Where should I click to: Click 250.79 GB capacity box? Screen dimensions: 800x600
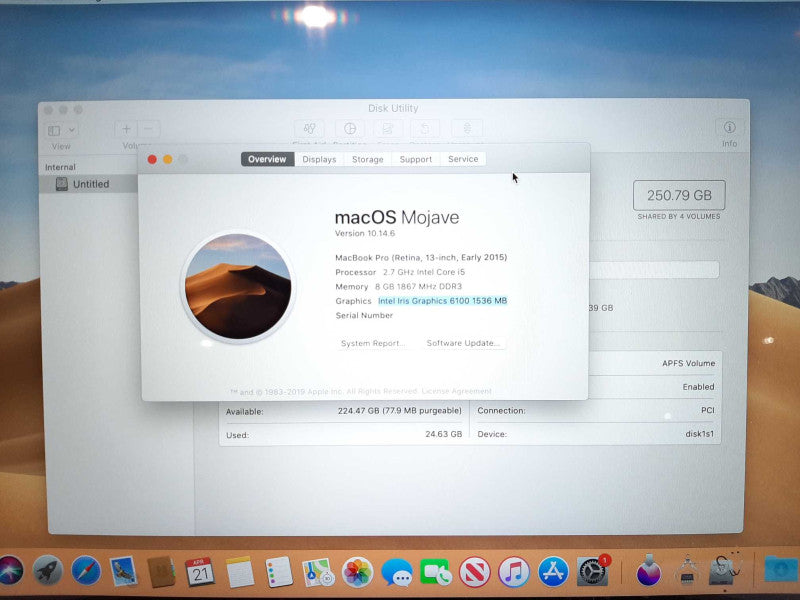[x=679, y=195]
